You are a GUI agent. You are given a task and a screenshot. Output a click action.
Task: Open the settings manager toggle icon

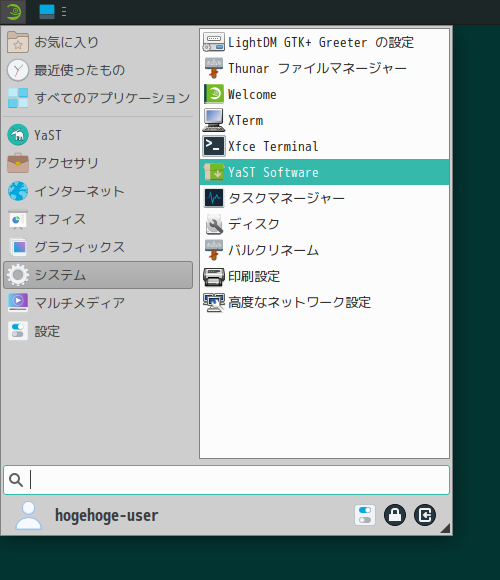365,515
